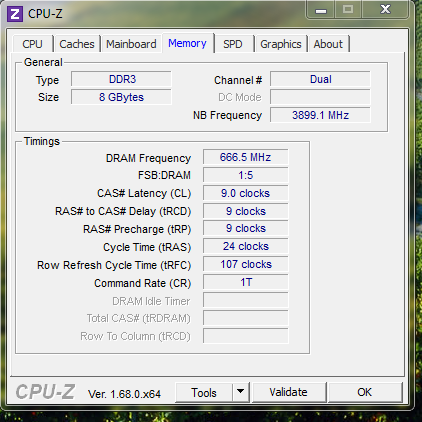The height and width of the screenshot is (422, 422).
Task: Expand the Tools dropdown arrow
Action: (241, 392)
